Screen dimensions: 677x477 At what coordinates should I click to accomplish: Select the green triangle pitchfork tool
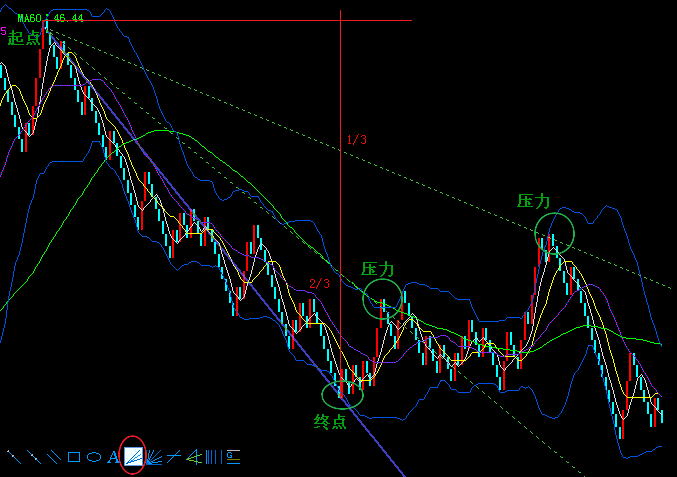194,457
